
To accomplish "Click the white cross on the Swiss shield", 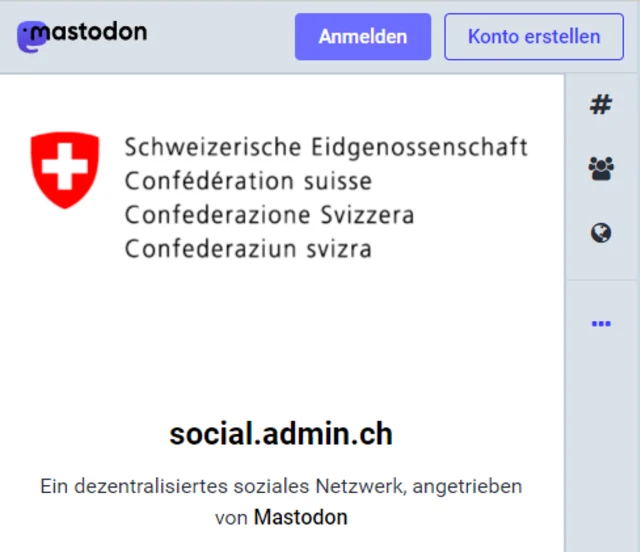I will click(65, 165).
